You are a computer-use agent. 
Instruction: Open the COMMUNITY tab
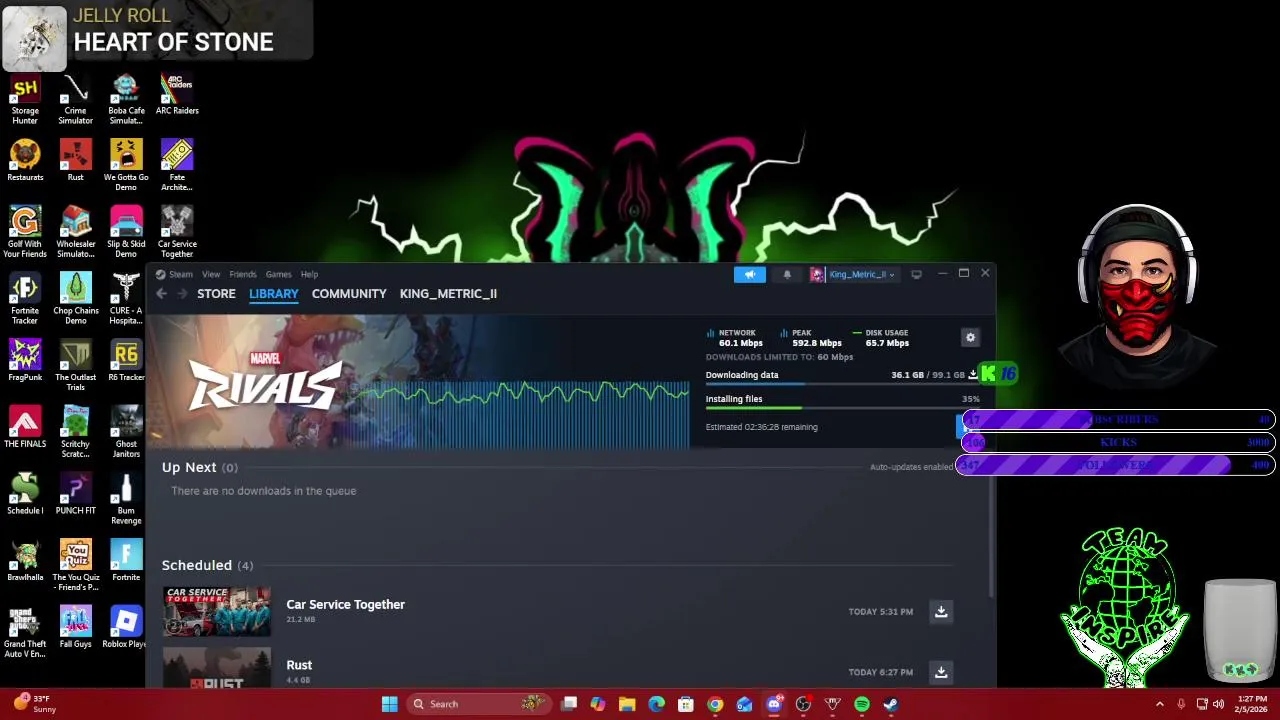click(349, 294)
